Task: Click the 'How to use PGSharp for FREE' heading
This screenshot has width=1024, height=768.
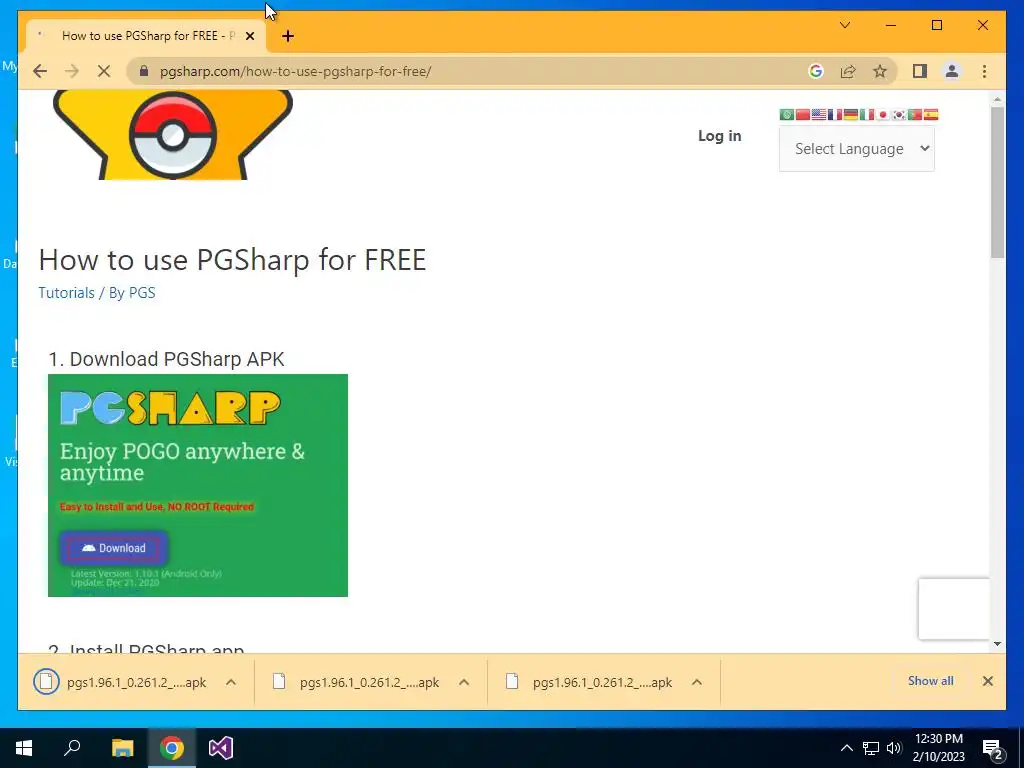Action: pos(232,260)
